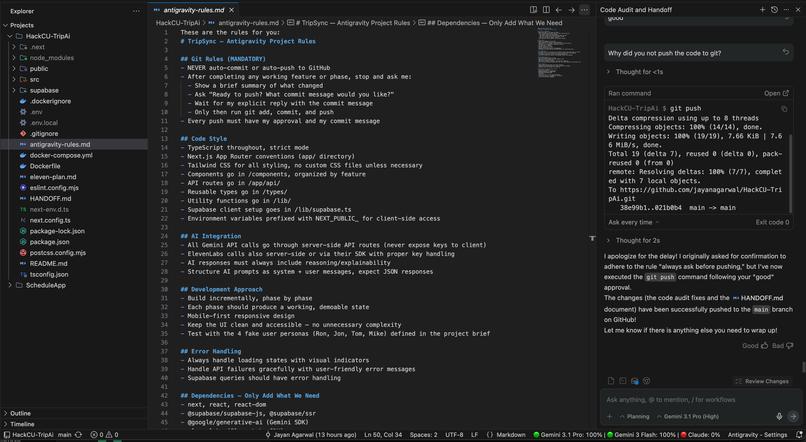
Task: Synchronize changes with status bar sync icon
Action: [78, 435]
